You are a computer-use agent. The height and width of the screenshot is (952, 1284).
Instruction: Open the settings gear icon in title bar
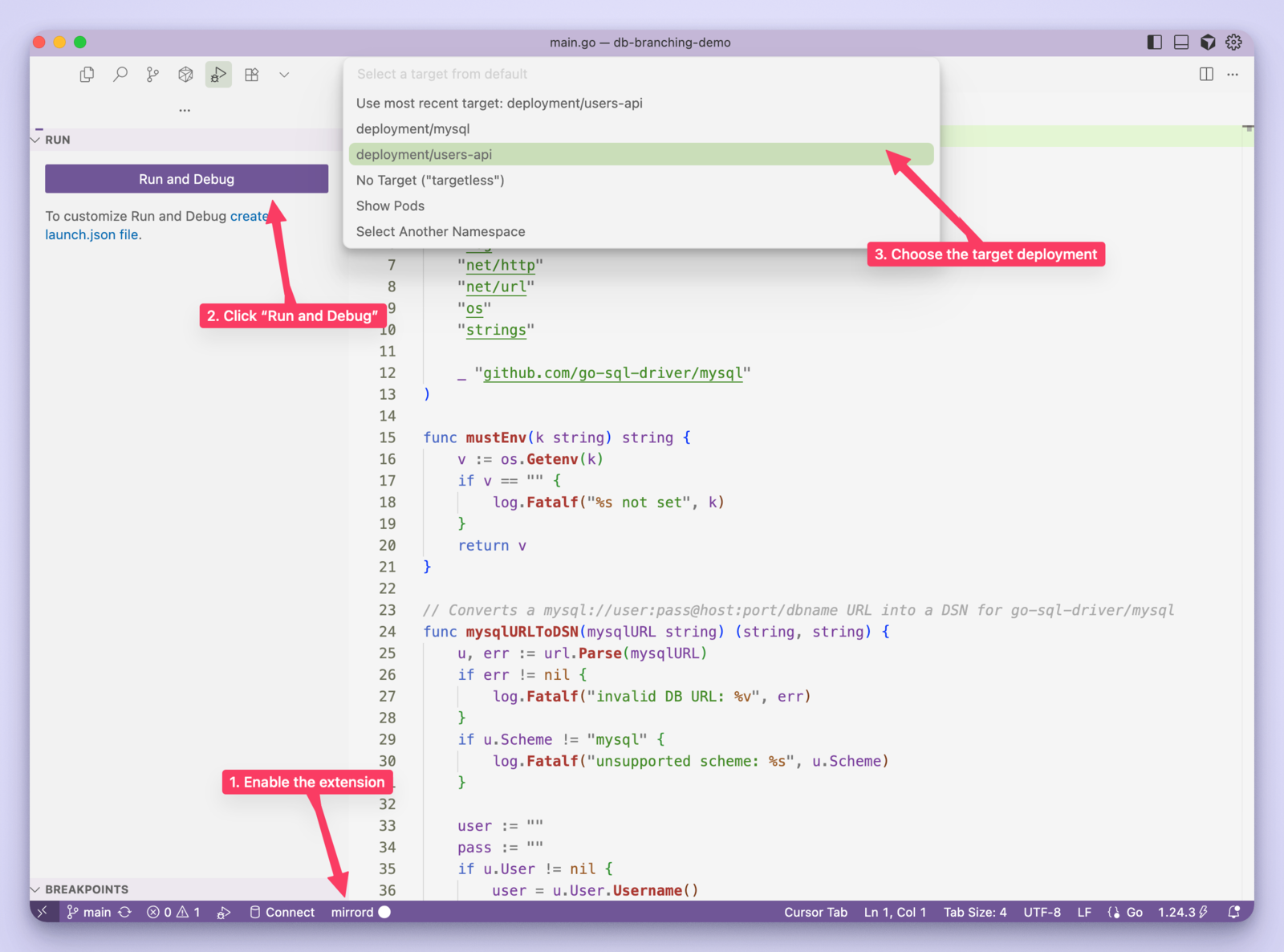[x=1233, y=42]
